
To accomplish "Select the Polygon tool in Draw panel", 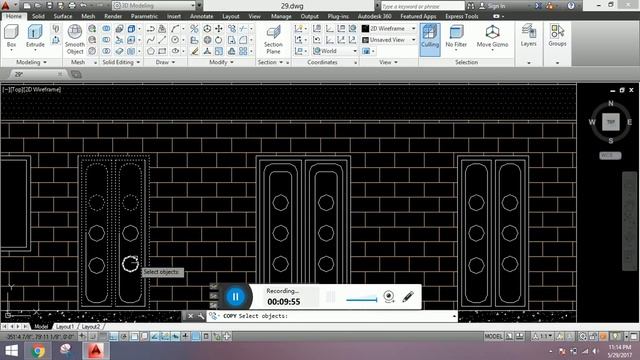I will [151, 51].
